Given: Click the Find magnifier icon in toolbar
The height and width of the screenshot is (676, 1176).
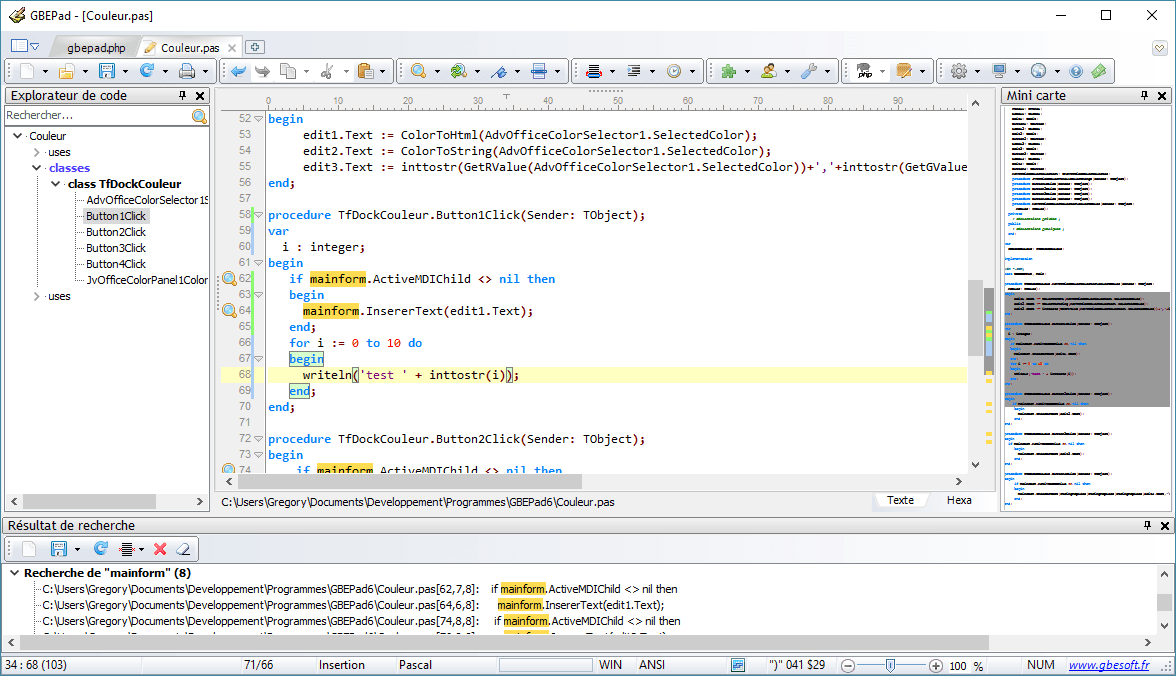Looking at the screenshot, I should pos(418,71).
